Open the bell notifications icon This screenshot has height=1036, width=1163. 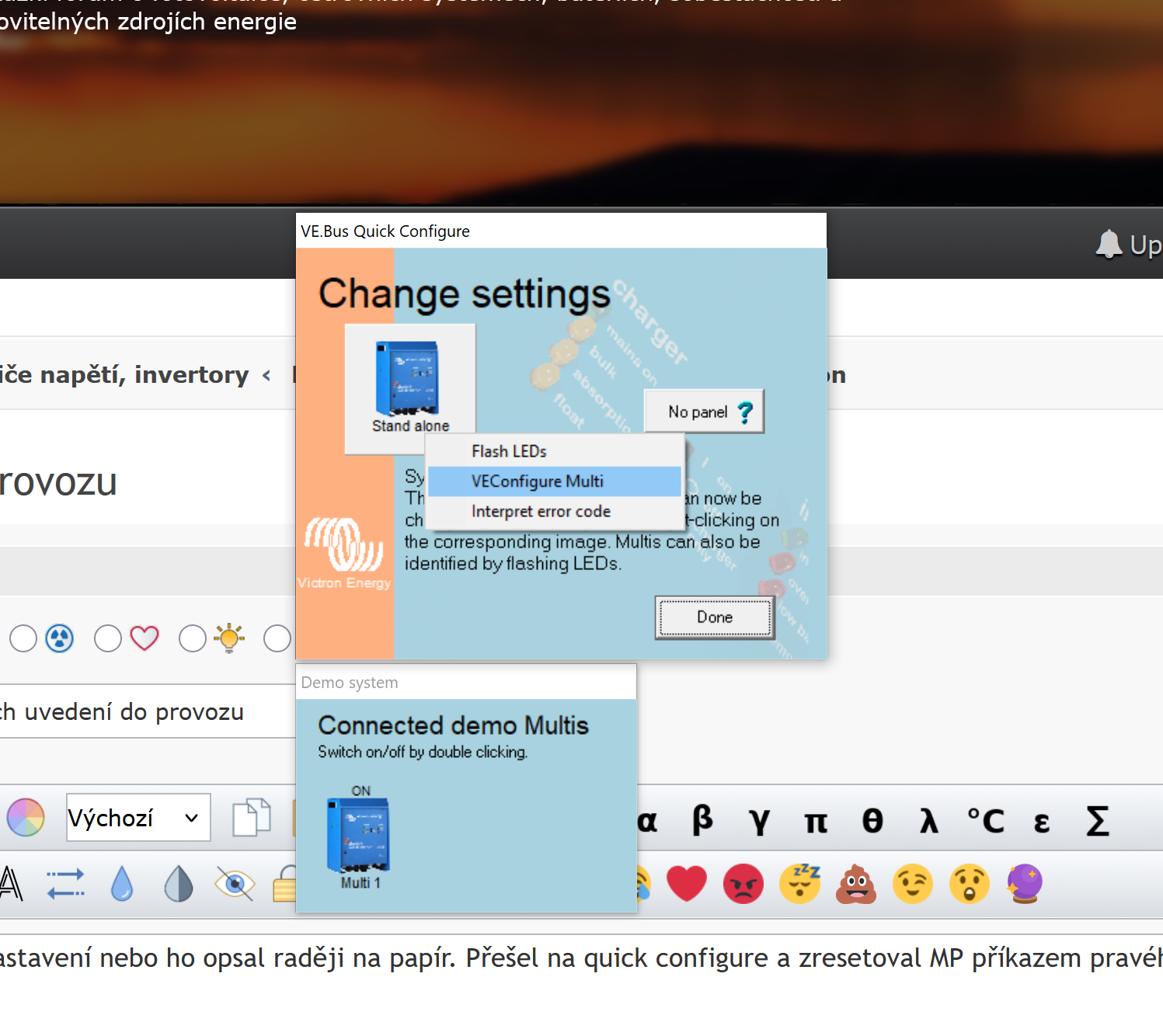1109,244
